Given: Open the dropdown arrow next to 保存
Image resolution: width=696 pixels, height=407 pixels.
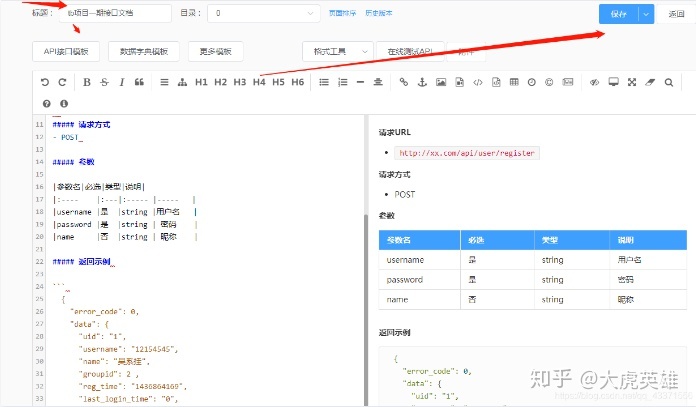Looking at the screenshot, I should (646, 14).
